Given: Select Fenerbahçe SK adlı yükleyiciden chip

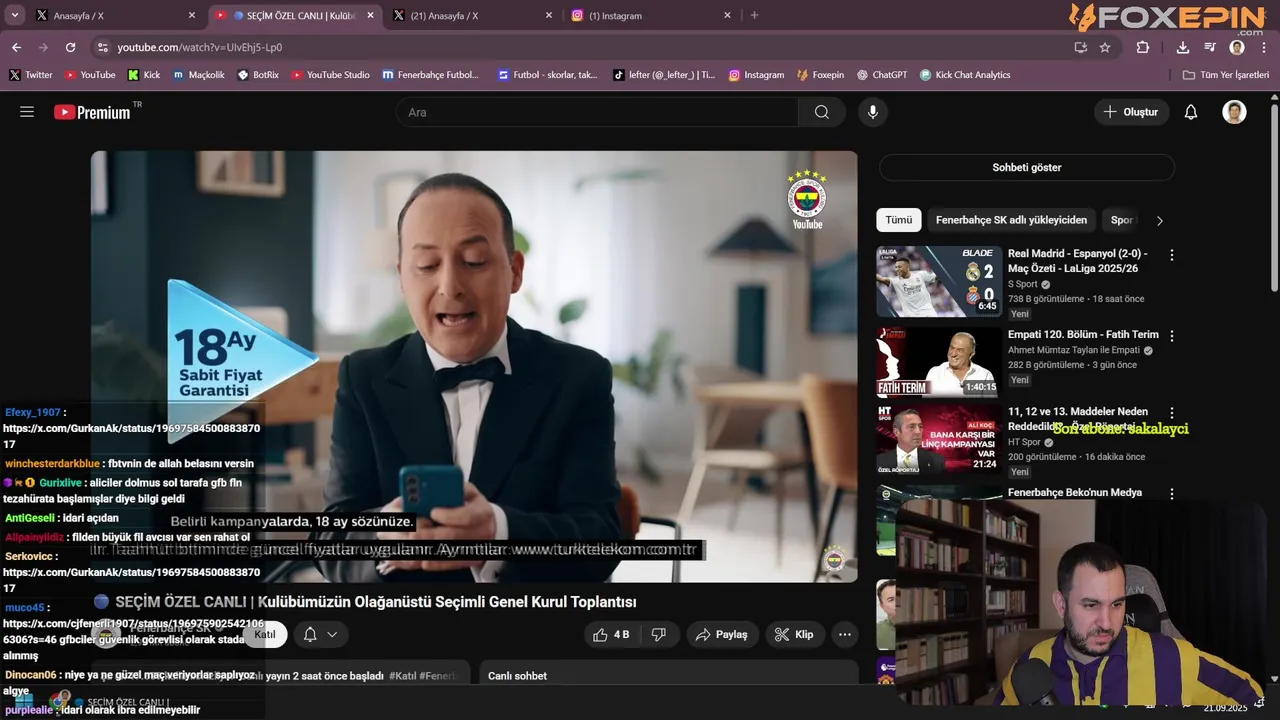Looking at the screenshot, I should click(1011, 220).
